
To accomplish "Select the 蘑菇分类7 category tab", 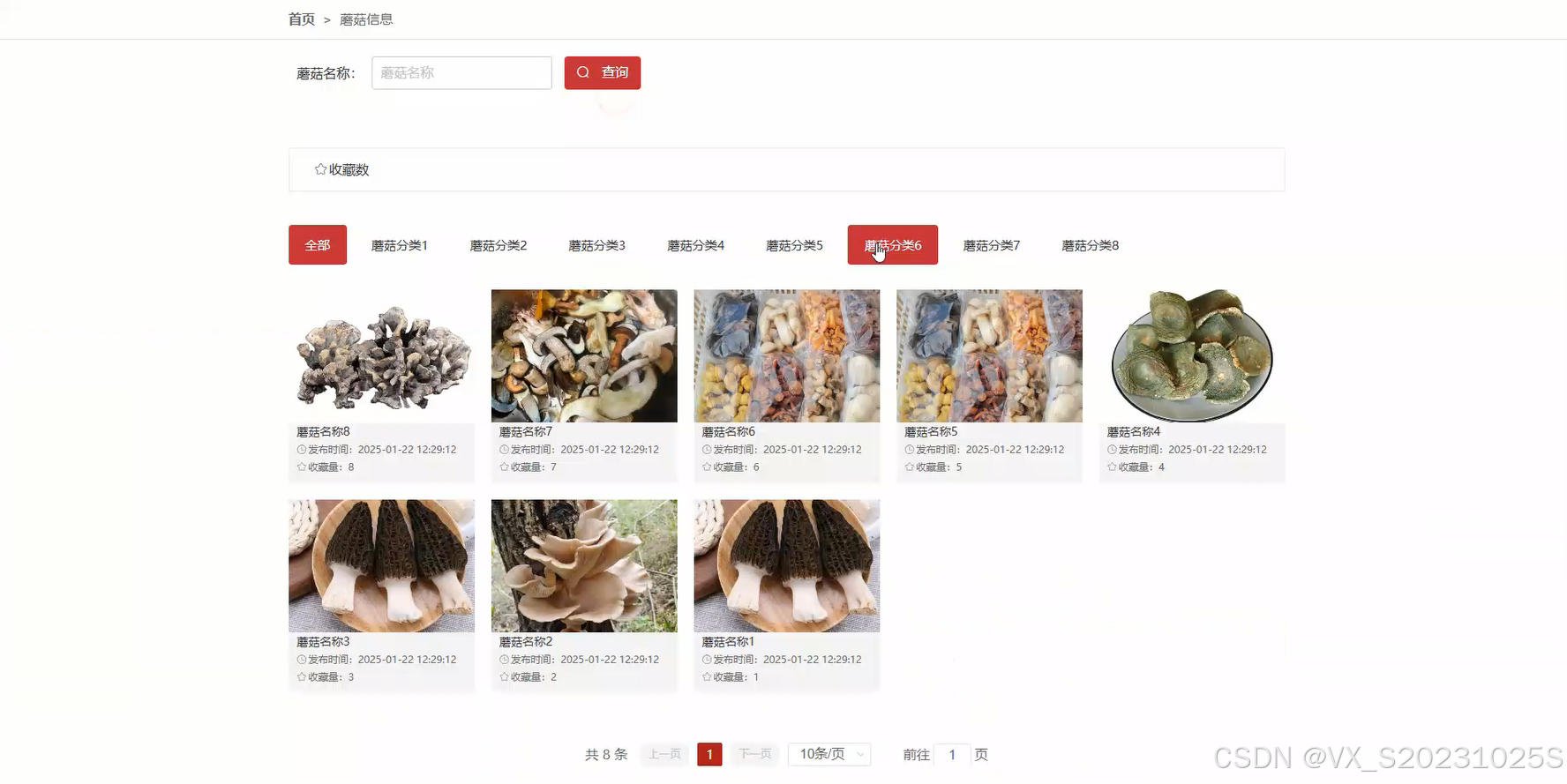I will tap(992, 245).
